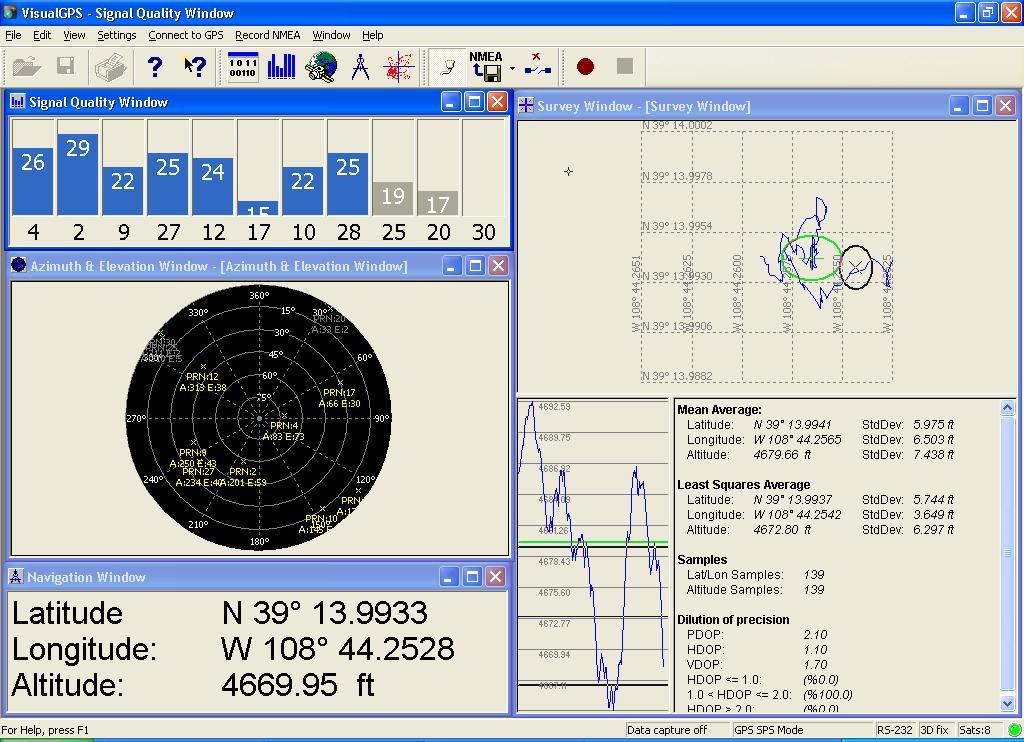Click the Navigation Window title icon
The width and height of the screenshot is (1024, 742).
point(16,576)
